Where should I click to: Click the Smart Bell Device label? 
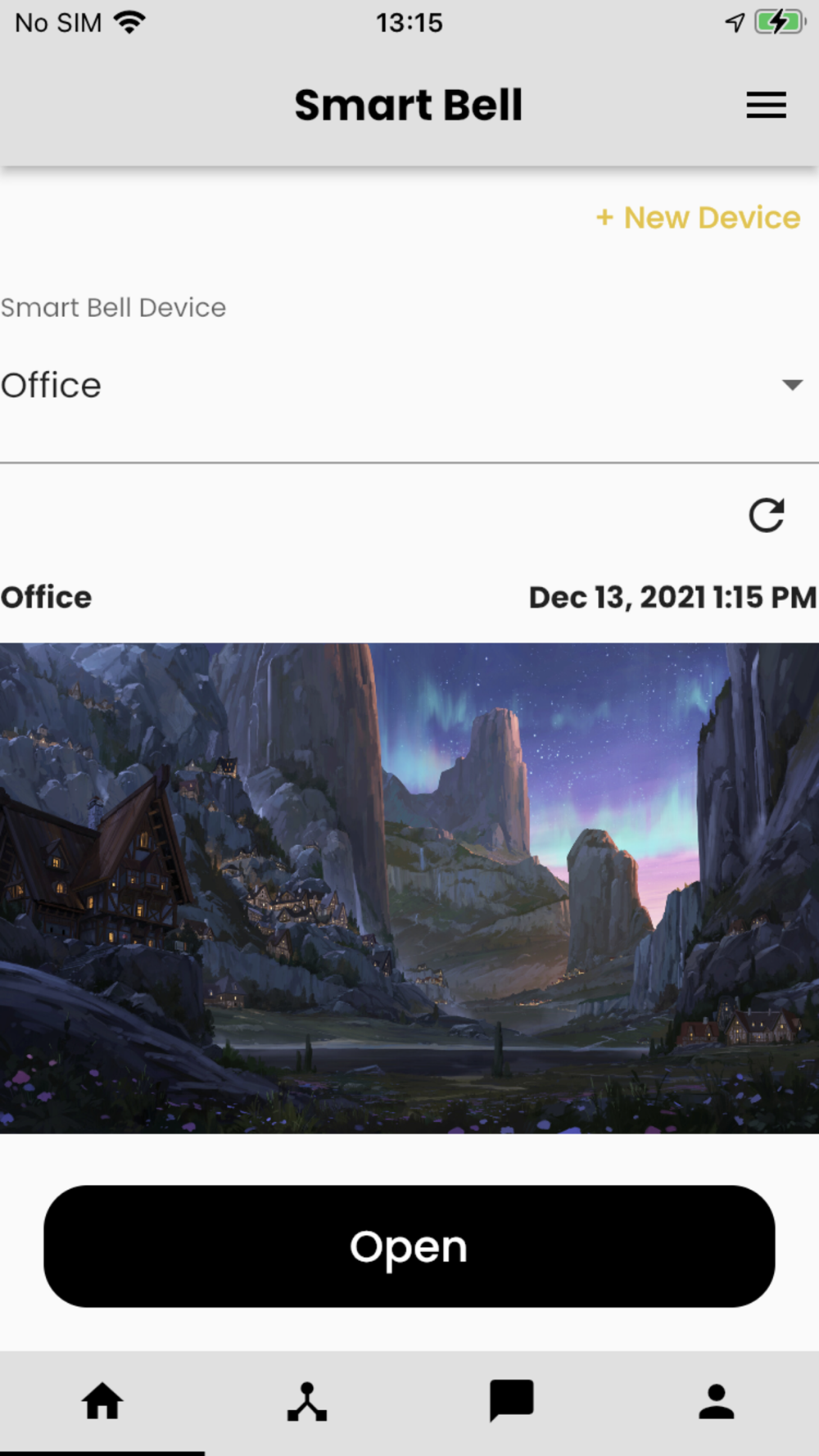[113, 308]
